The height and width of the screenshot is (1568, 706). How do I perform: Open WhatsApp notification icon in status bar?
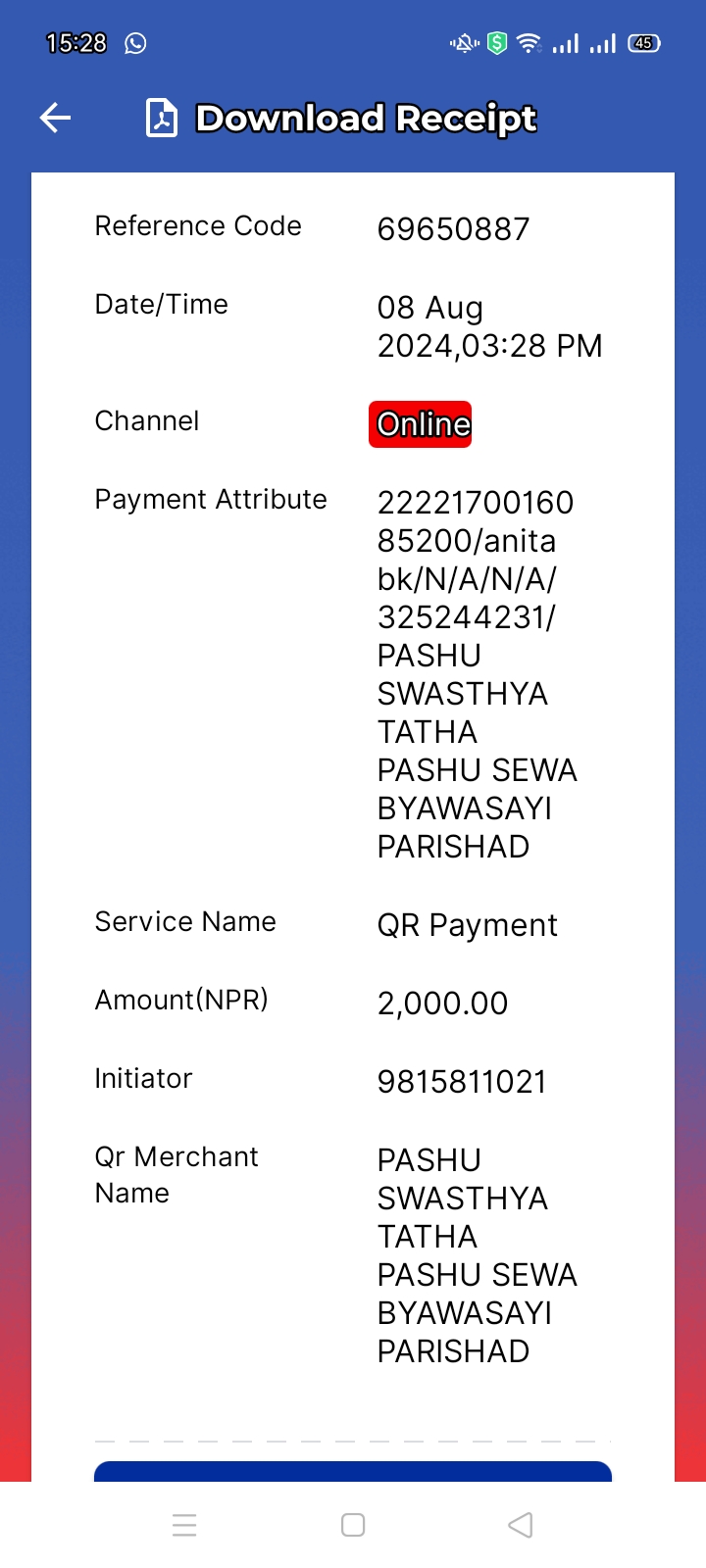(x=135, y=43)
